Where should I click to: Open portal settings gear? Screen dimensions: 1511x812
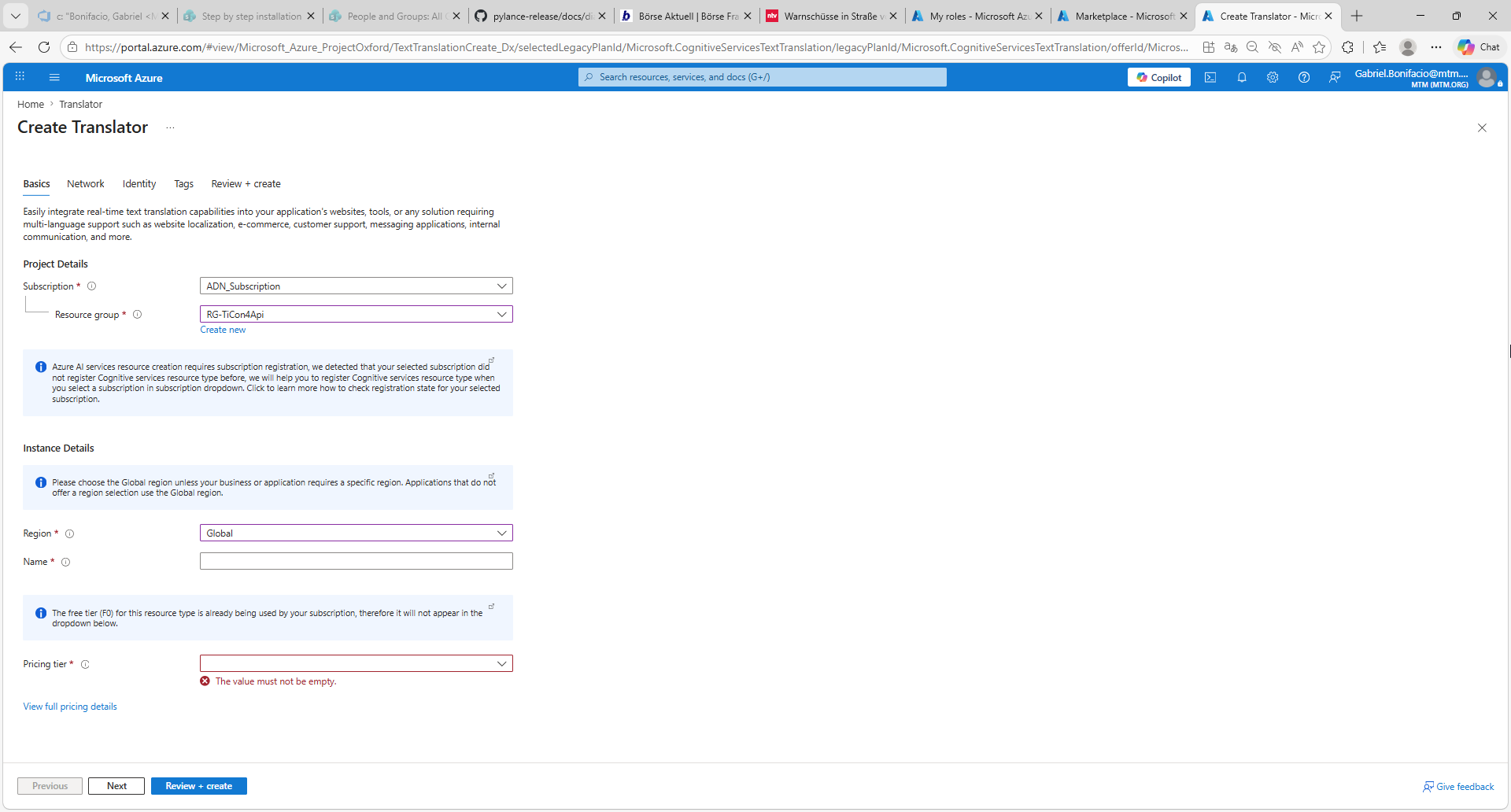pyautogui.click(x=1273, y=77)
